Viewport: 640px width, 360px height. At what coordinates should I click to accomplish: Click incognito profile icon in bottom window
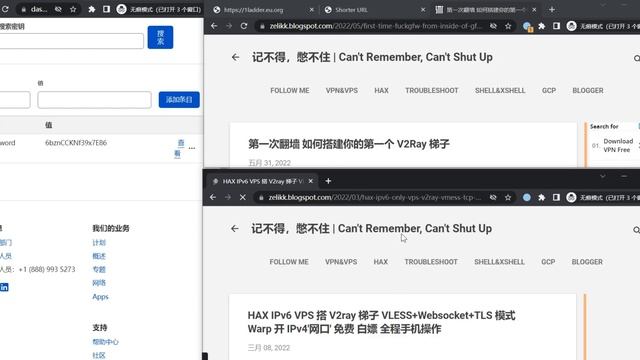coord(571,198)
